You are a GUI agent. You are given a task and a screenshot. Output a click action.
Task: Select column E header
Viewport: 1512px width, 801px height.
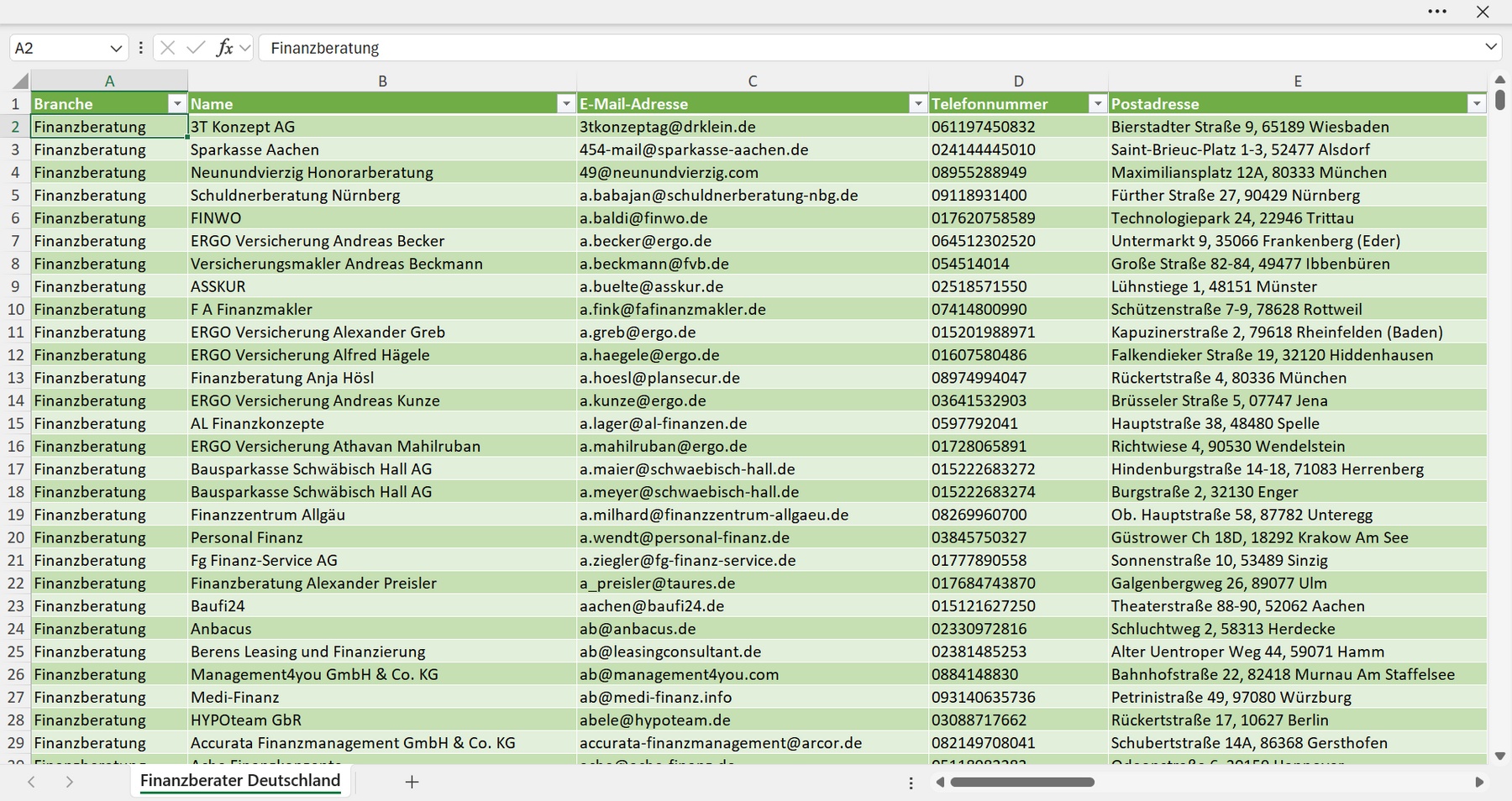pos(1298,81)
